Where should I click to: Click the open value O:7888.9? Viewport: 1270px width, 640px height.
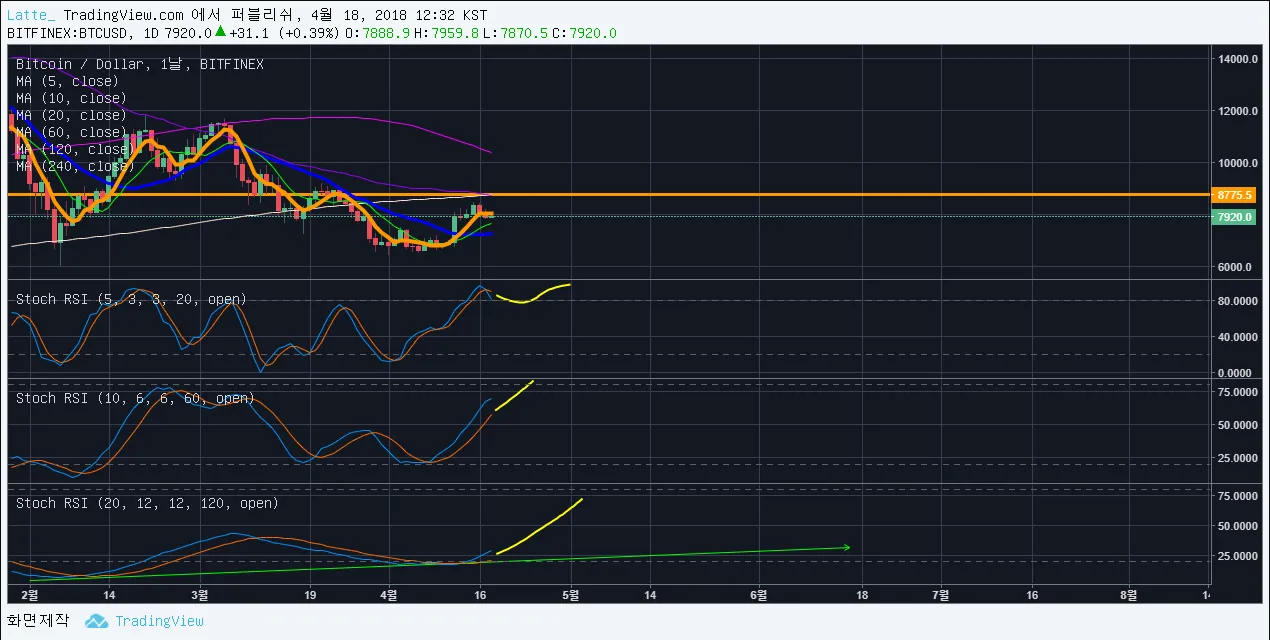pos(378,33)
